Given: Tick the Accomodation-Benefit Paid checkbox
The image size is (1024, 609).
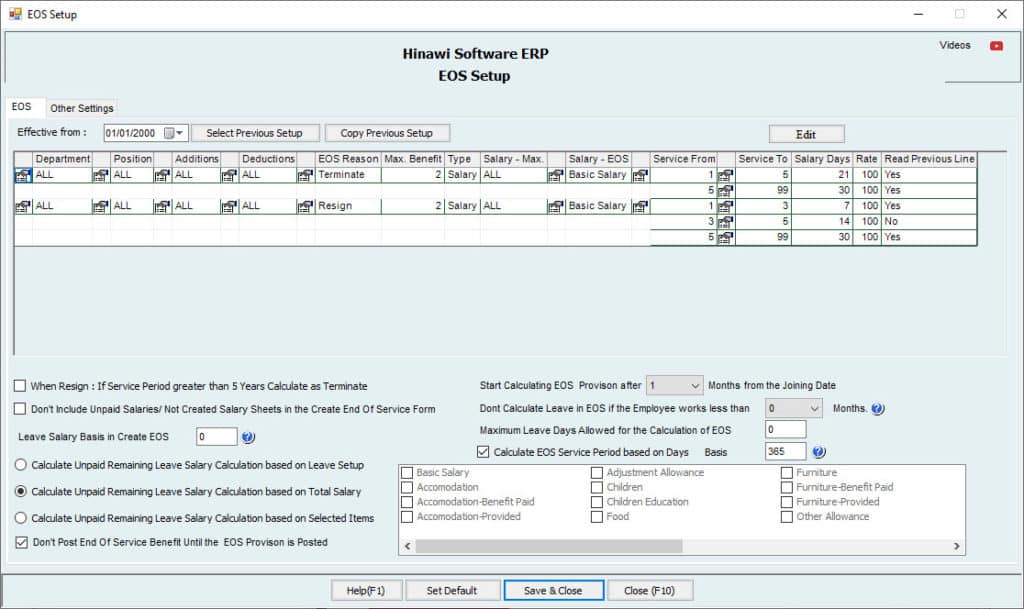Looking at the screenshot, I should (407, 502).
